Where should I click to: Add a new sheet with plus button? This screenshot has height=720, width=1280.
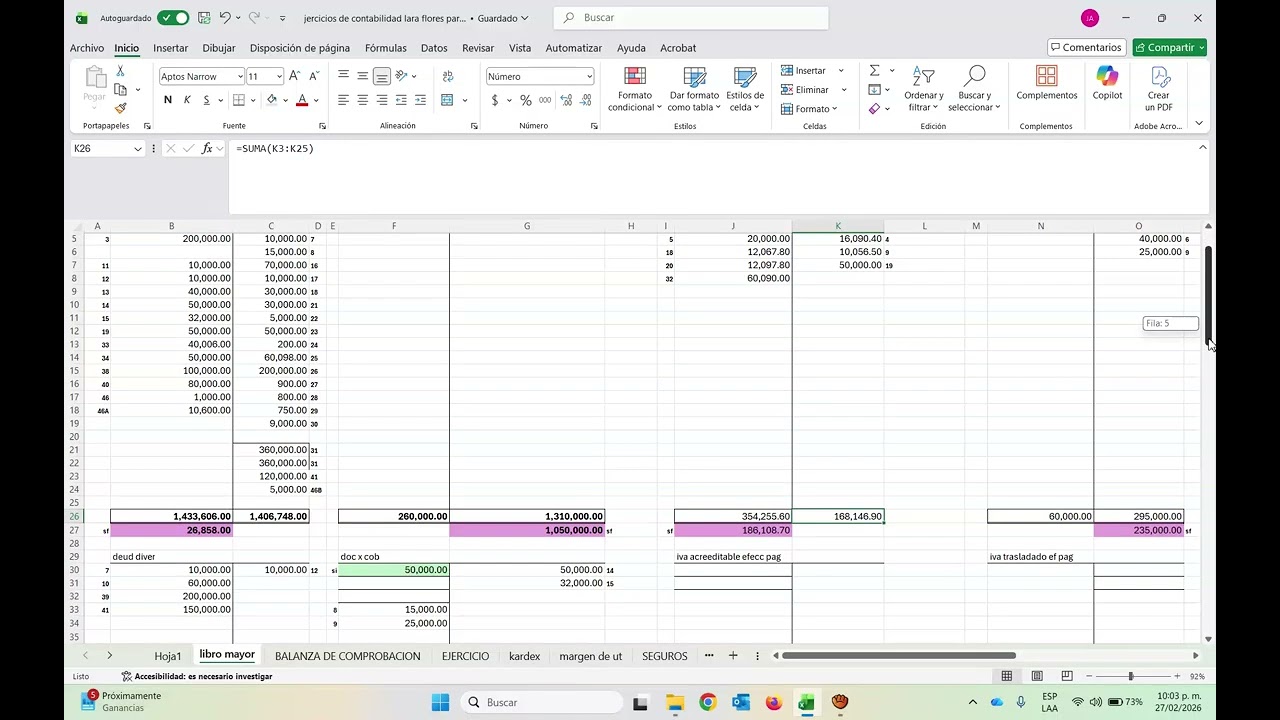pos(733,656)
